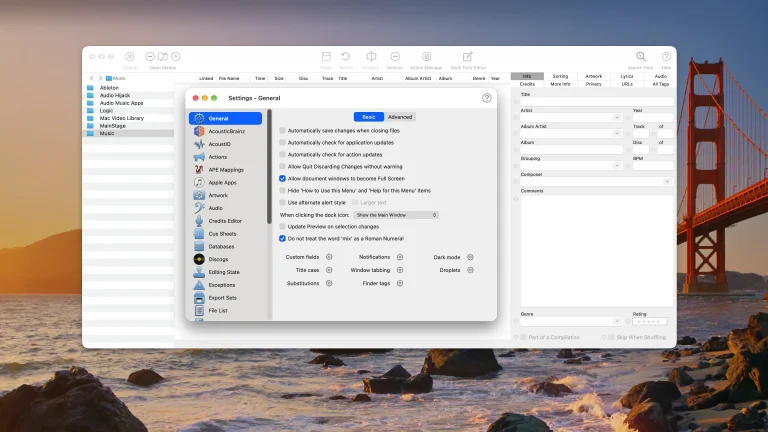Viewport: 768px width, 432px height.
Task: Switch to the Advanced settings tab
Action: [x=400, y=117]
